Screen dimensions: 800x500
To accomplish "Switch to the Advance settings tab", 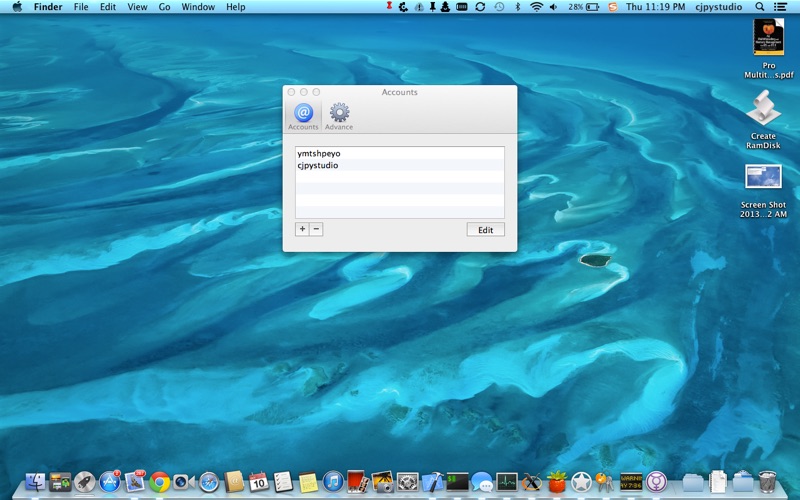I will point(339,116).
